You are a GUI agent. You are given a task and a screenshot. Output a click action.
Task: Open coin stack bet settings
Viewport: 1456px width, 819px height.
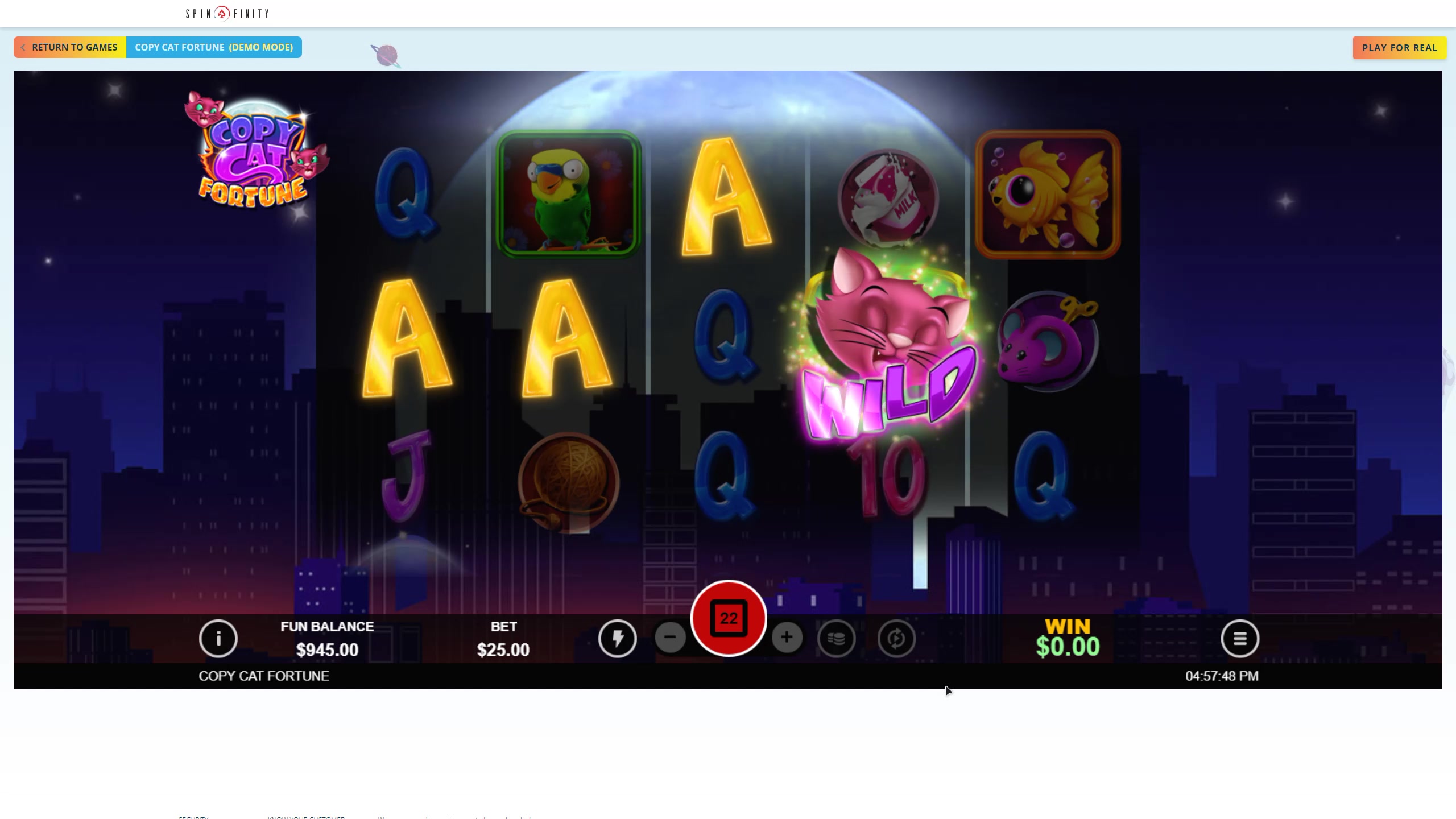pos(836,638)
